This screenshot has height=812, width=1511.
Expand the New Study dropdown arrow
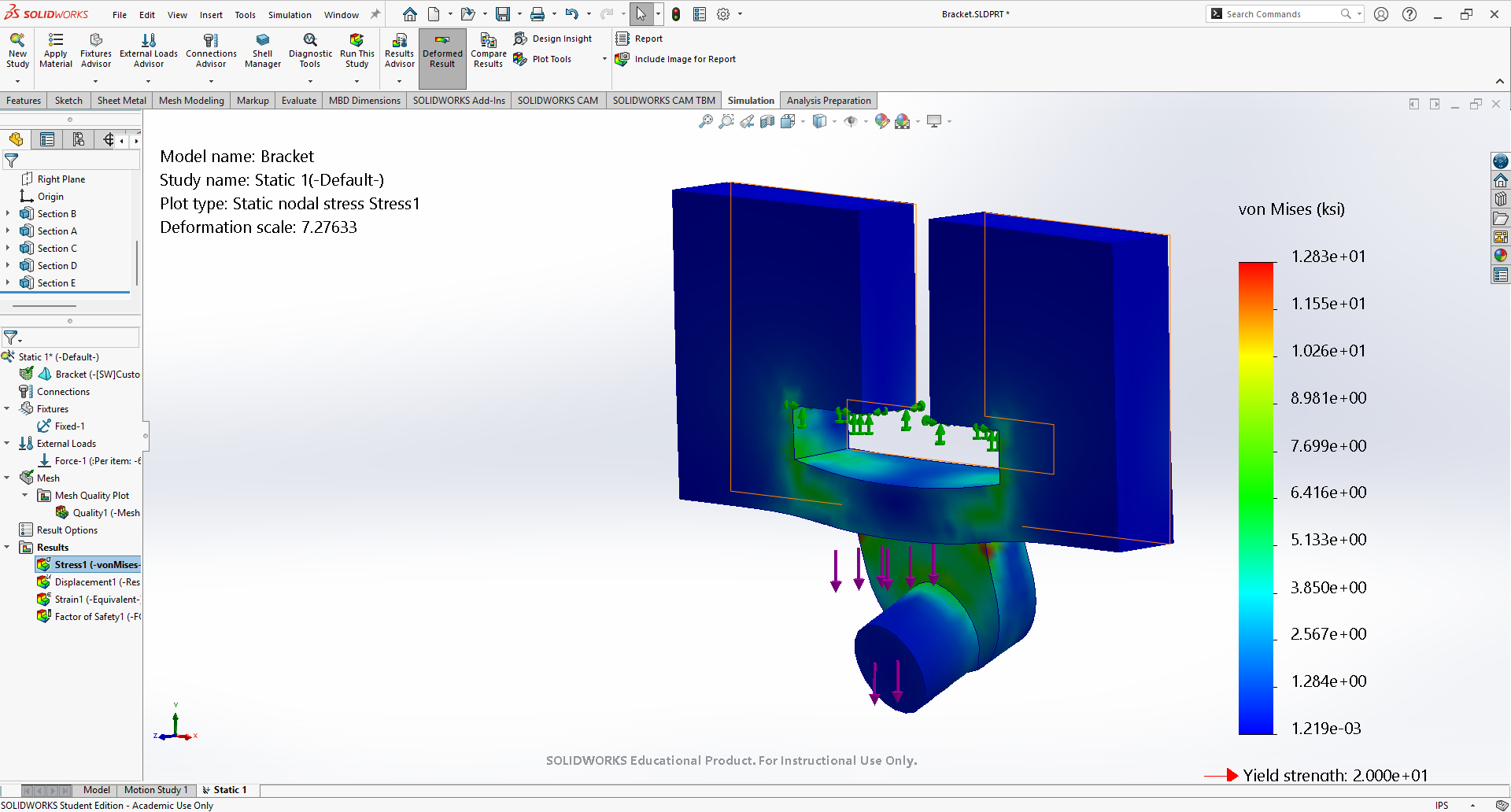[x=17, y=81]
